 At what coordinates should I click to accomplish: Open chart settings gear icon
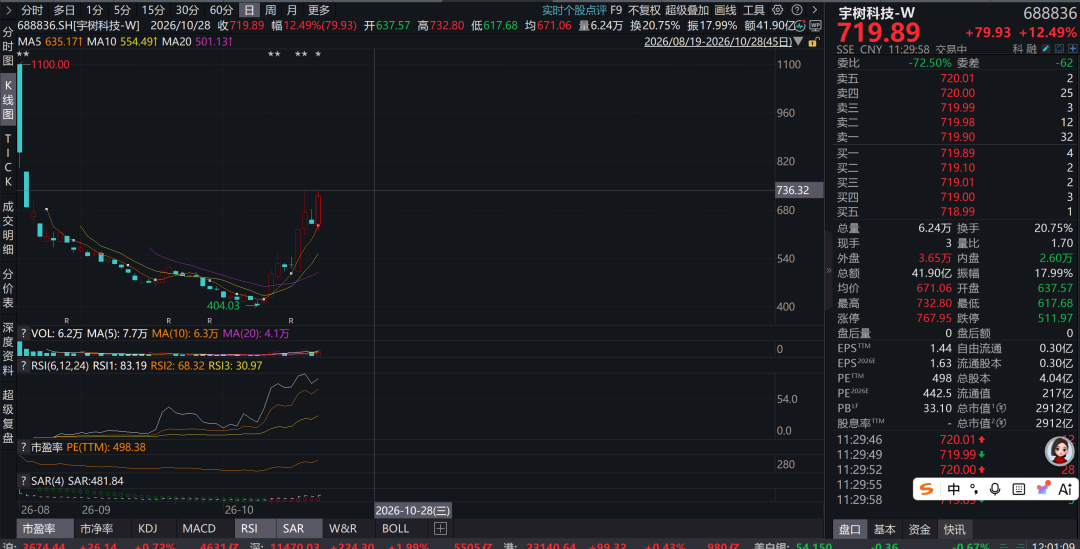point(778,10)
